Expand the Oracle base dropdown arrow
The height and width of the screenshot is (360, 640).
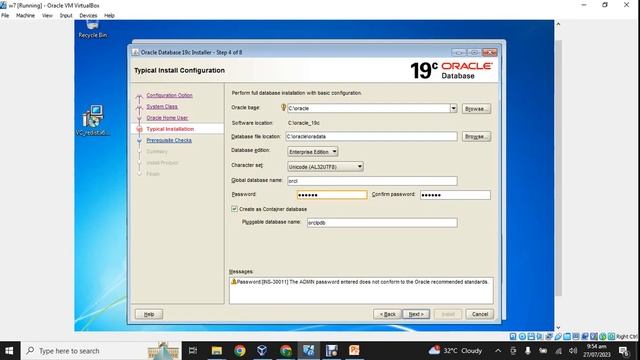click(x=453, y=108)
